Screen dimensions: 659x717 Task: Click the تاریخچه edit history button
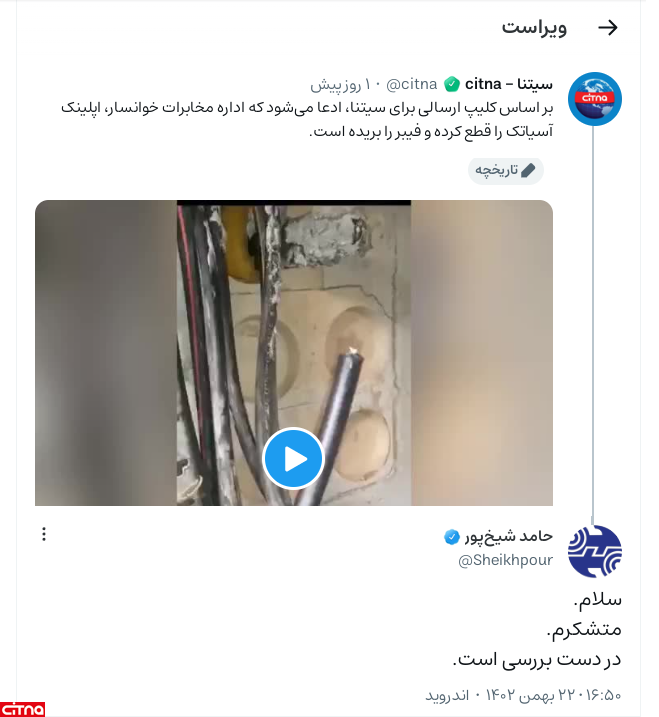pyautogui.click(x=505, y=171)
